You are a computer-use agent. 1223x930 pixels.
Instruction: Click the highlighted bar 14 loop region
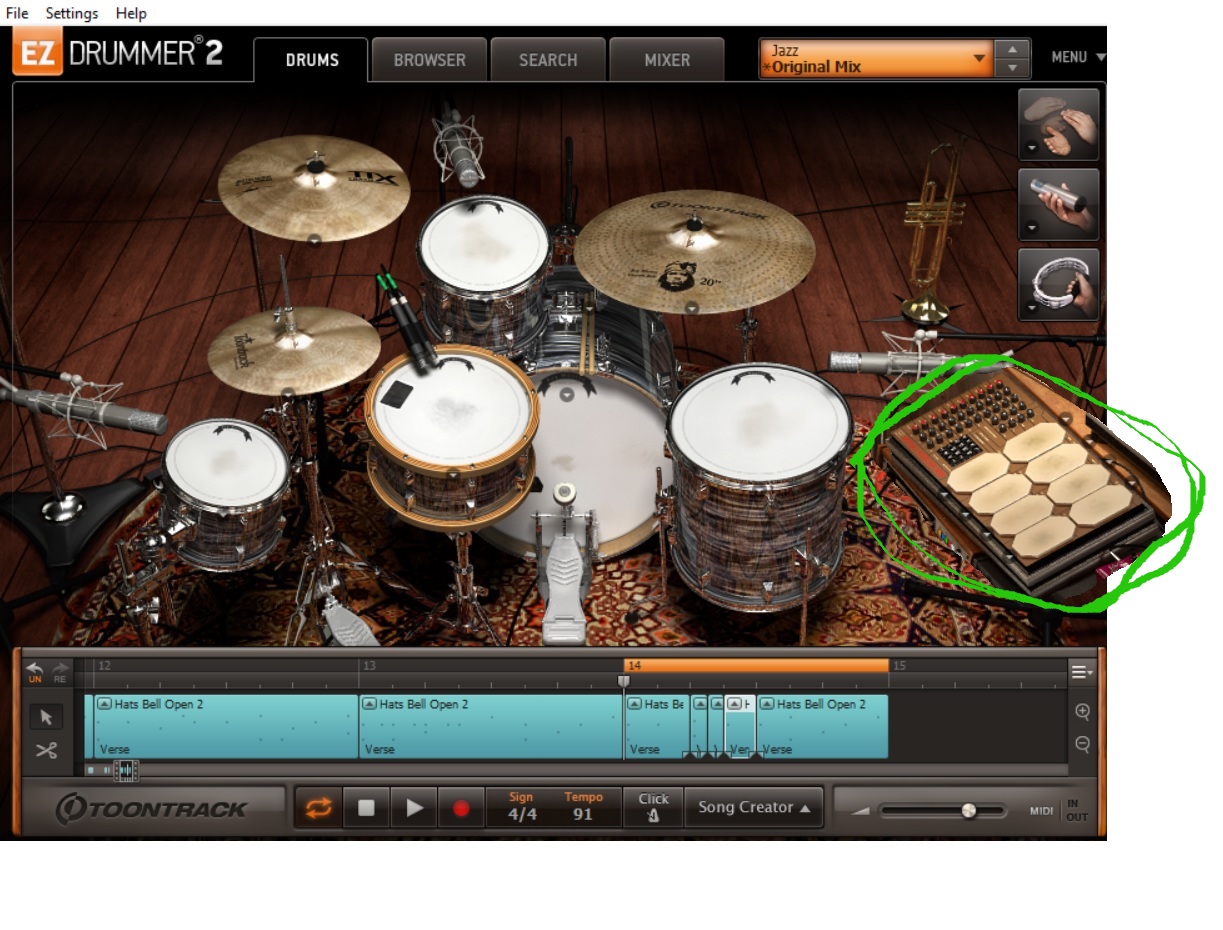pyautogui.click(x=756, y=665)
